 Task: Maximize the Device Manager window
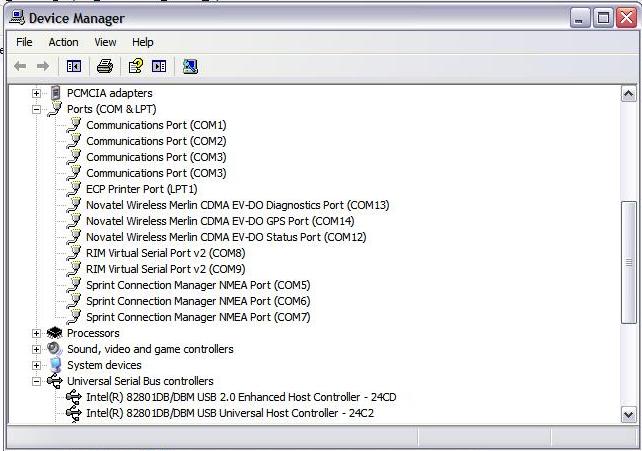click(603, 18)
